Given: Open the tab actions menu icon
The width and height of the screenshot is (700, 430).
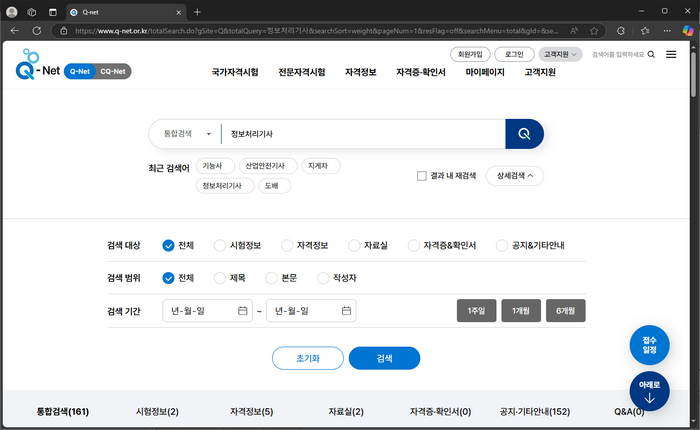Looking at the screenshot, I should (53, 12).
